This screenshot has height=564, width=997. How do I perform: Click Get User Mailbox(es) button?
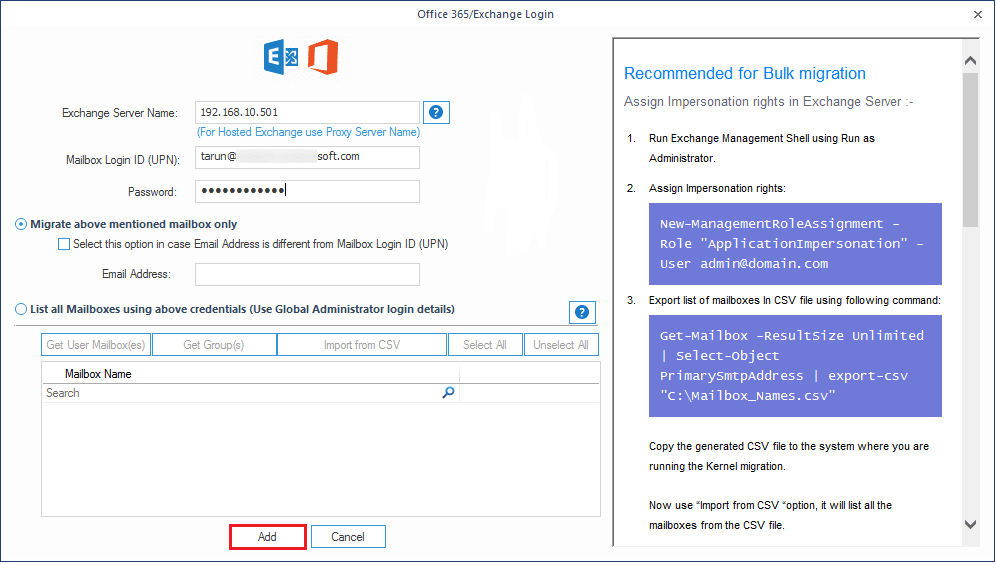pyautogui.click(x=96, y=345)
